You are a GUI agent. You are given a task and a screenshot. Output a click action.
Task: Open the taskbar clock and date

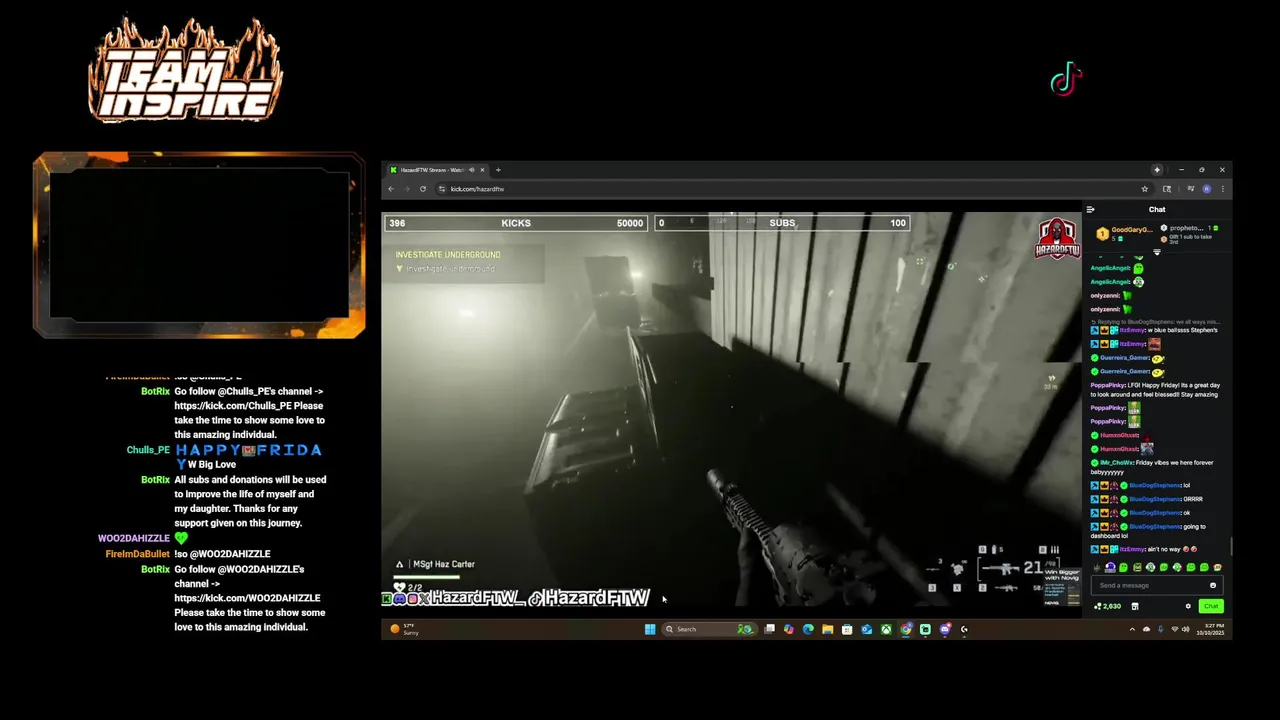click(x=1211, y=630)
